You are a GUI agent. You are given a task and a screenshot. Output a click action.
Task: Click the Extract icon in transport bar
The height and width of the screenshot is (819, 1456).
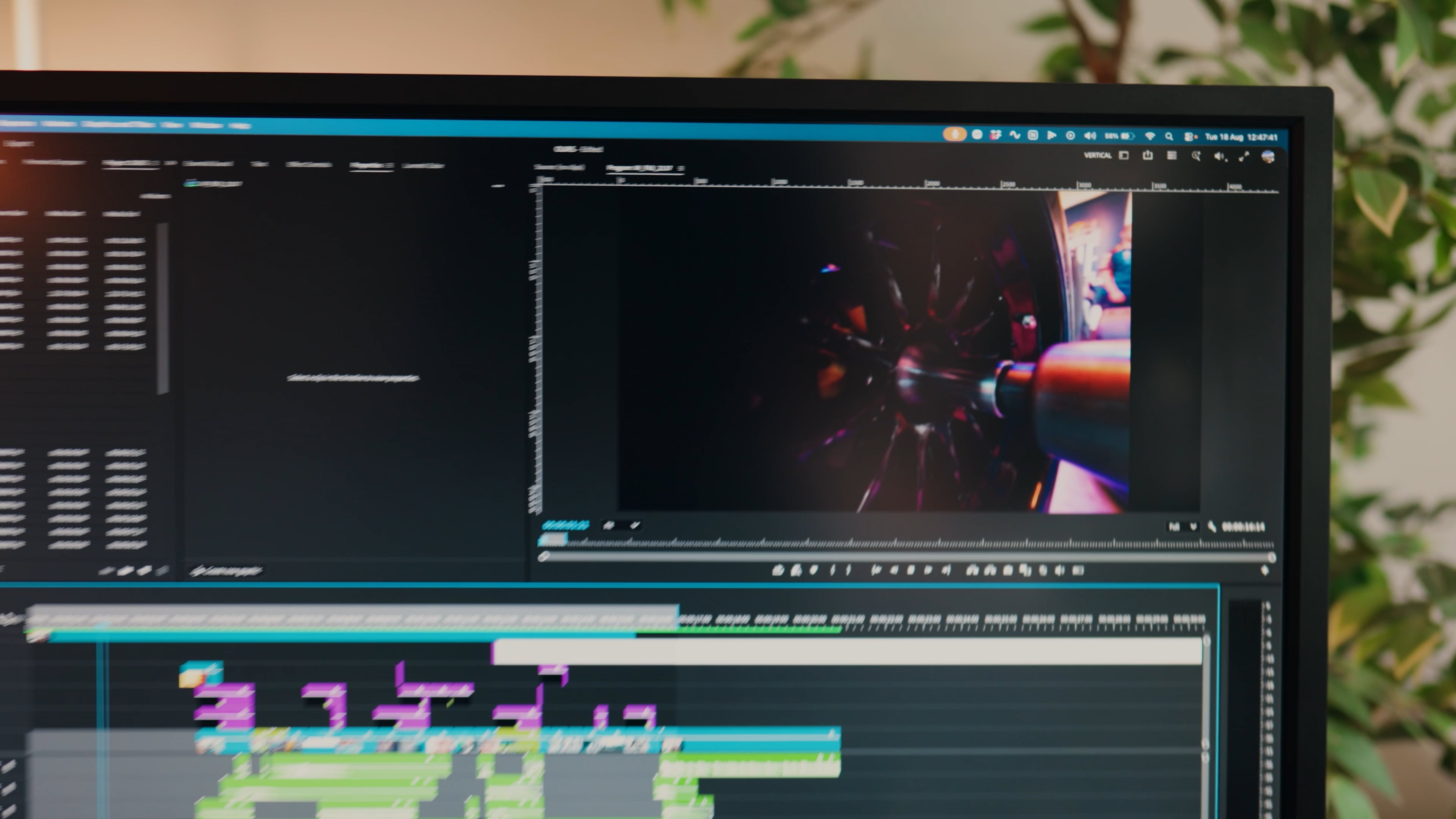click(990, 570)
